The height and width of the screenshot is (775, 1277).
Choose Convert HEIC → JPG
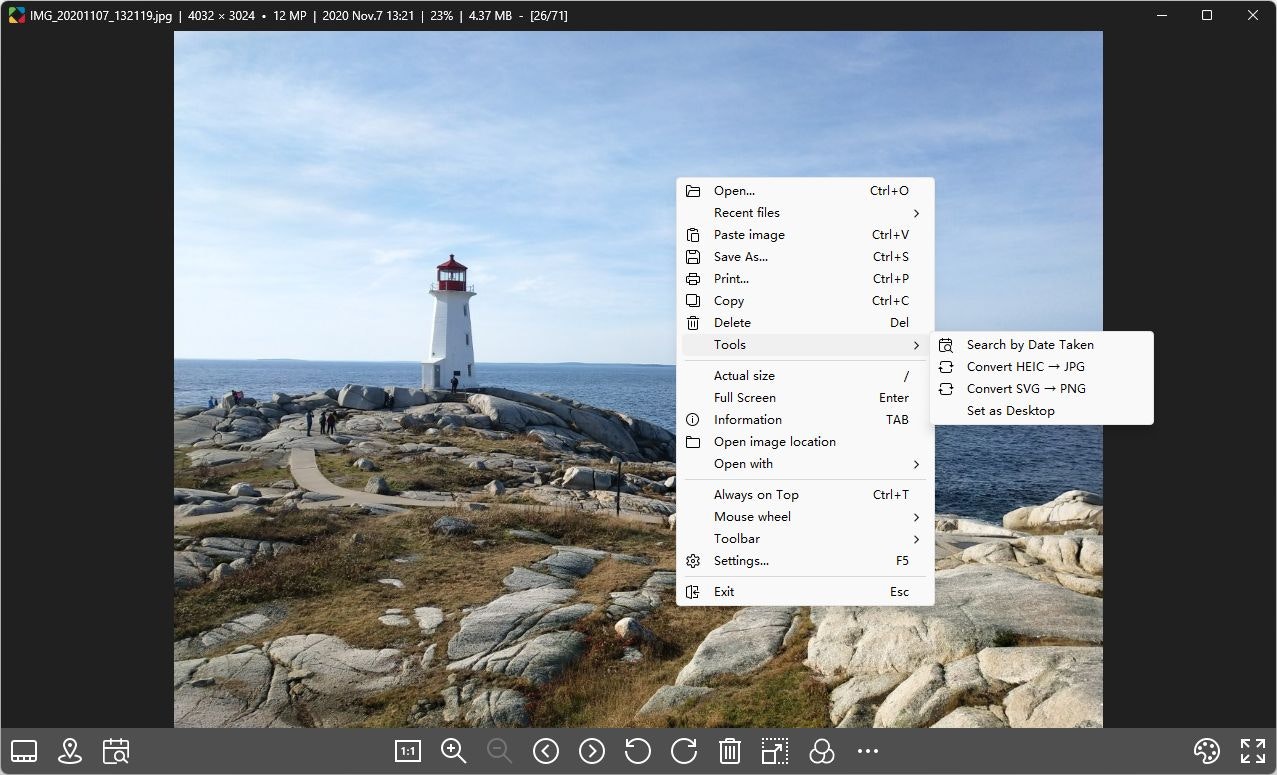point(1041,367)
